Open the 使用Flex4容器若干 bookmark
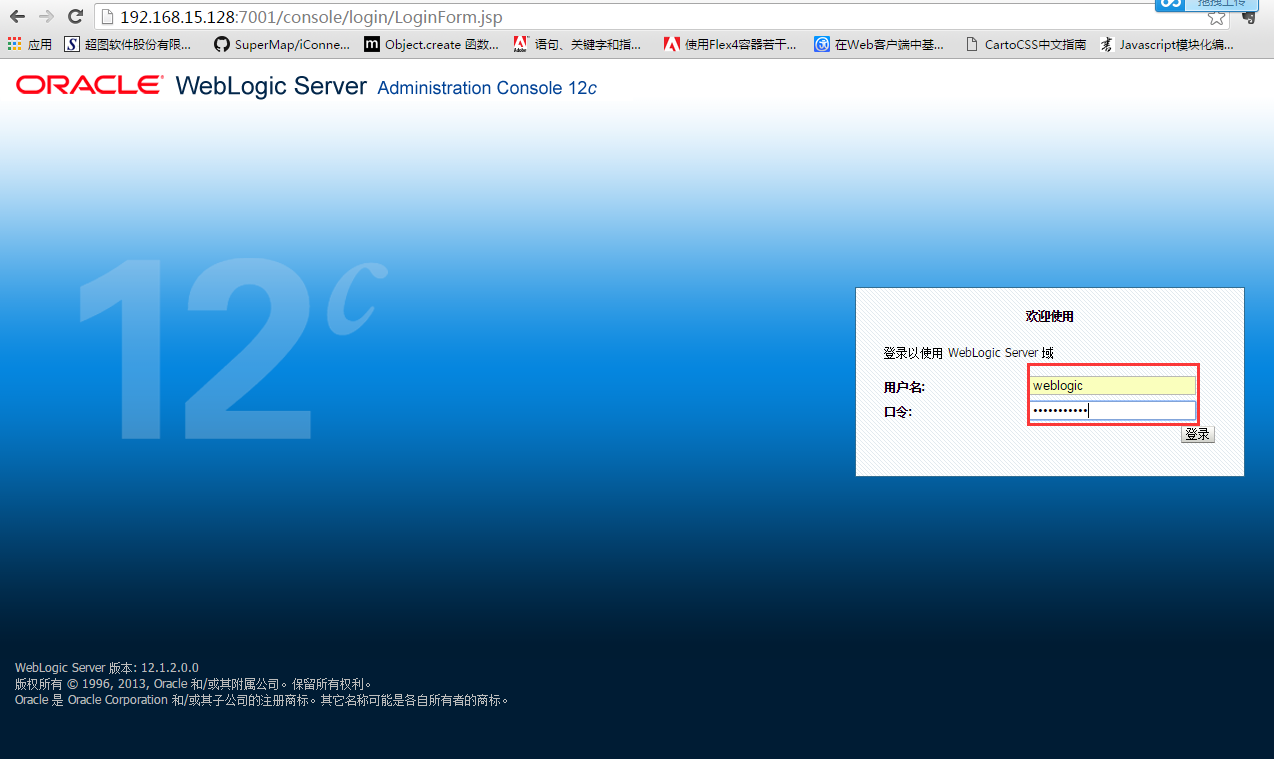This screenshot has height=759, width=1274. pos(730,44)
